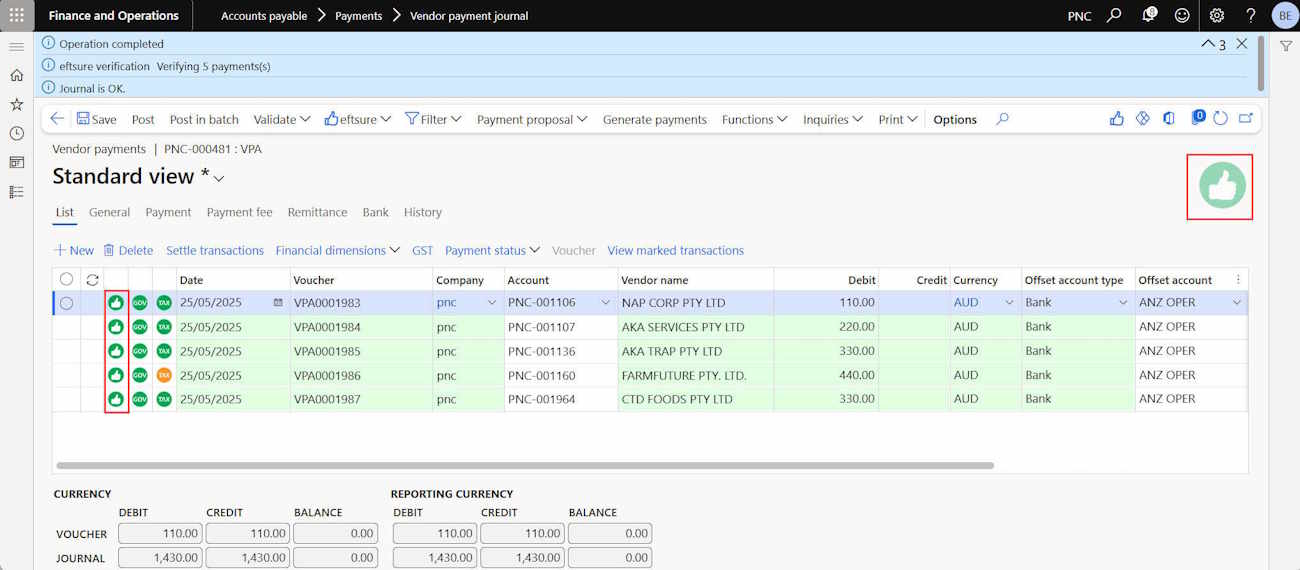
Task: Expand the navigation pane hamburger menu
Action: click(x=16, y=47)
